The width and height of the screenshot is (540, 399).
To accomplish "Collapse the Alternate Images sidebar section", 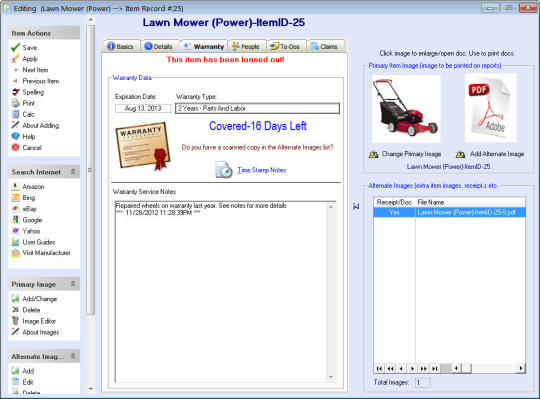I will tap(73, 356).
